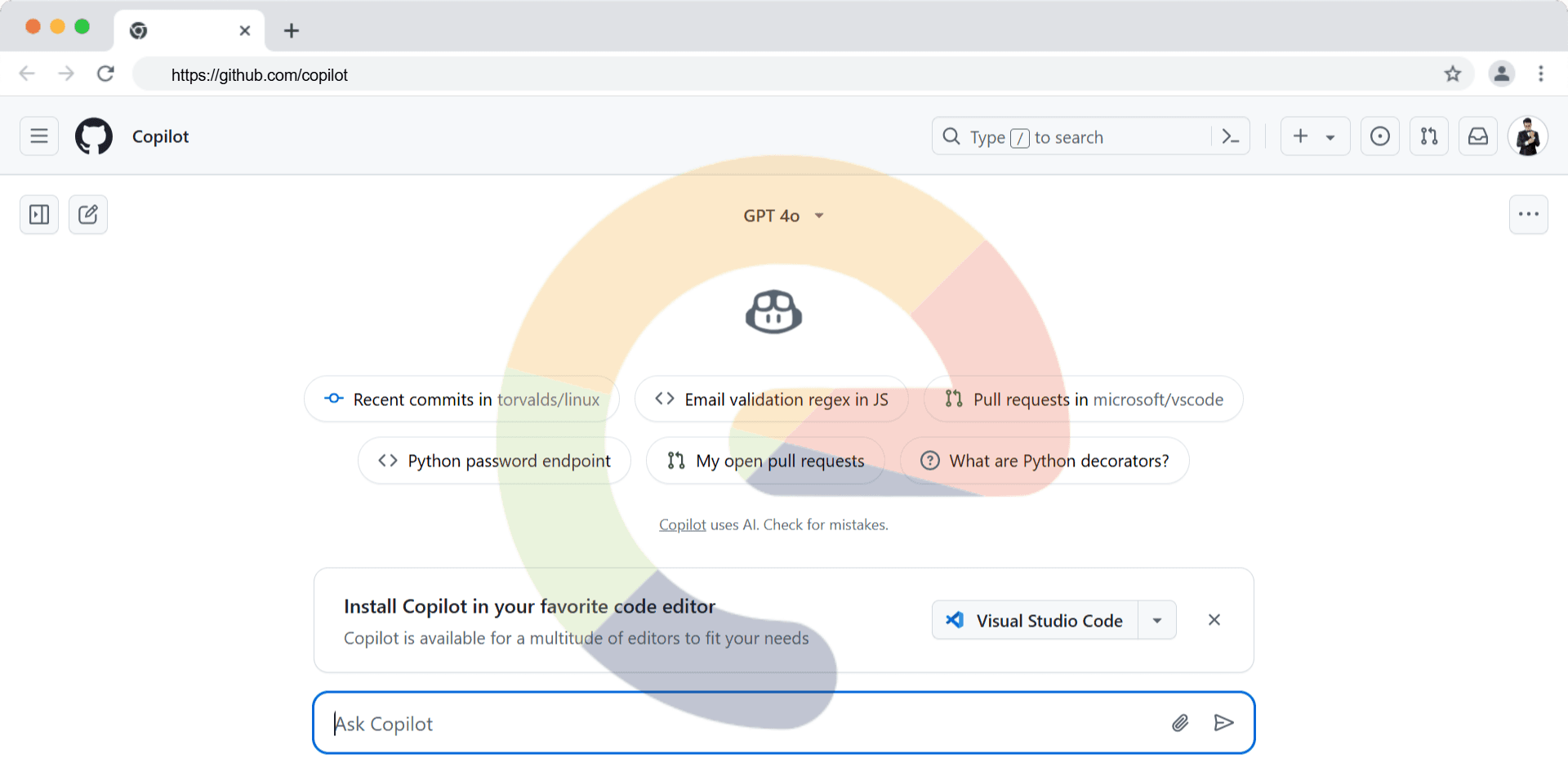Expand the GPT 4o model selector

(783, 216)
